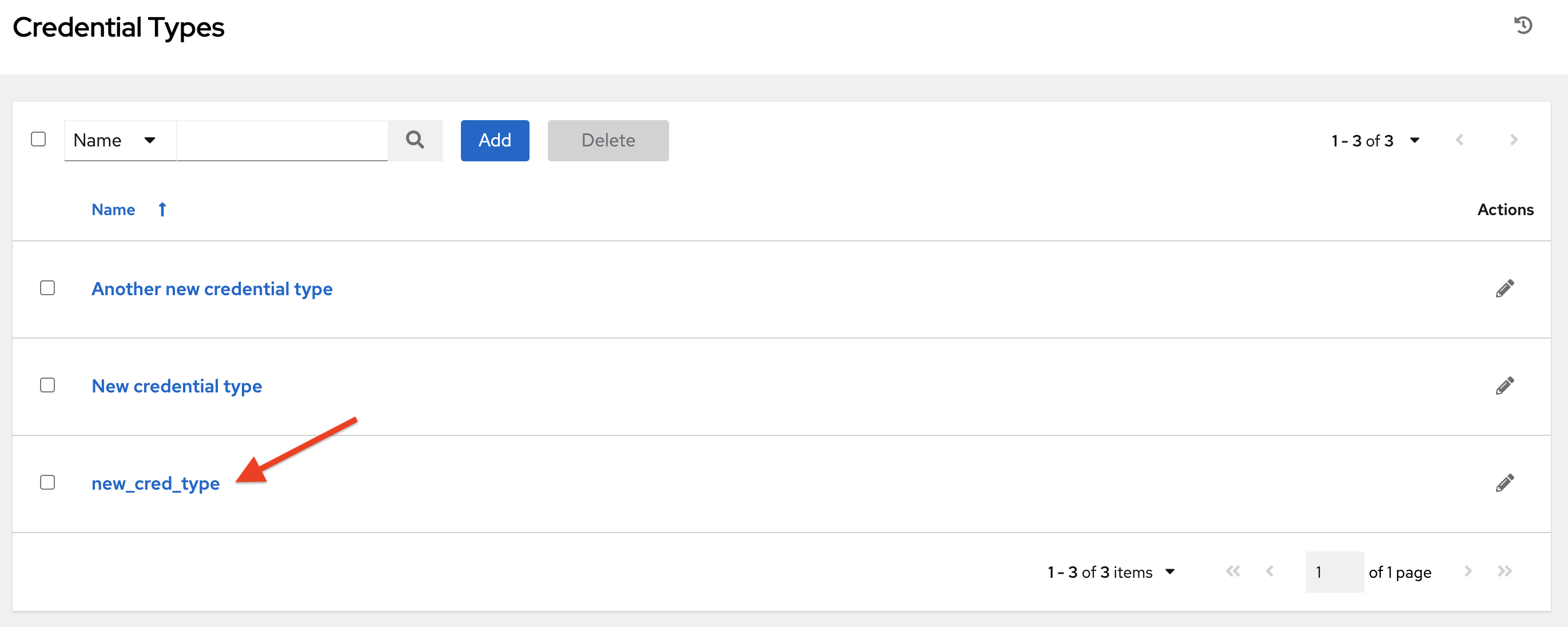Check the Another new credential type checkbox
The image size is (1568, 627).
(47, 288)
